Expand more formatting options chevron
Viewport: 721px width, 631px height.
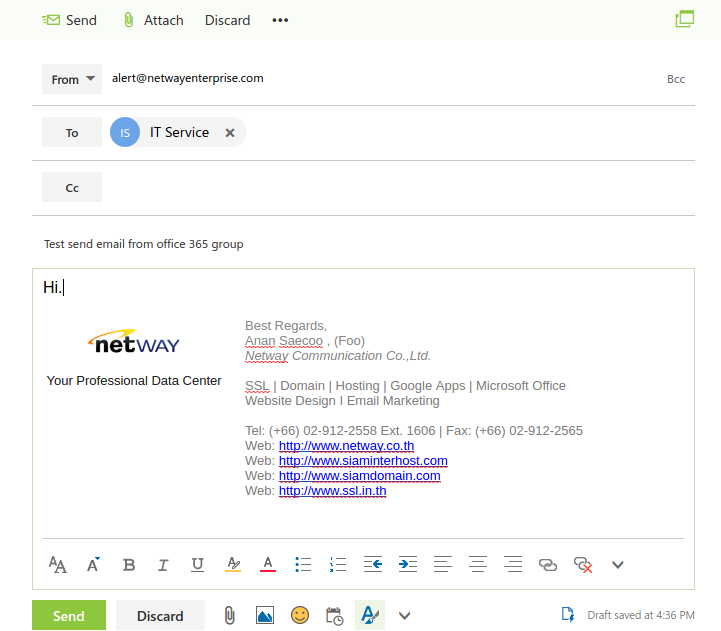click(x=618, y=564)
